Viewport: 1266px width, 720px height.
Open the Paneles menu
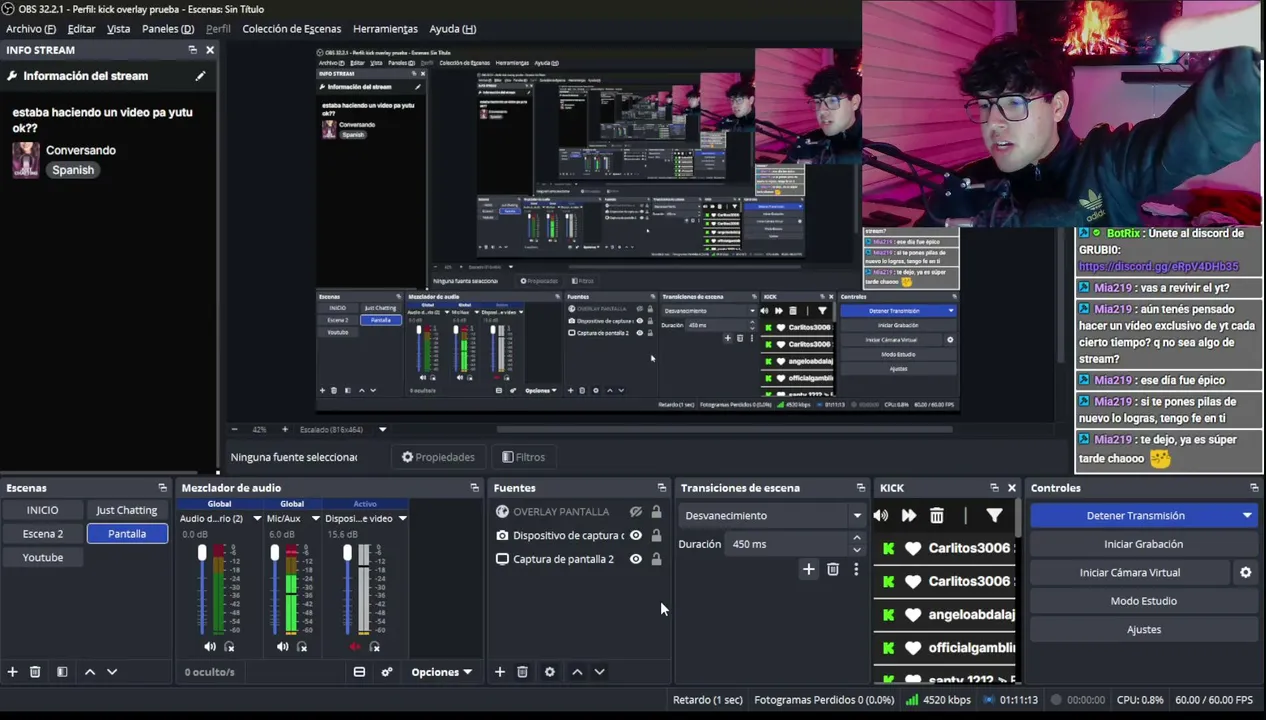[x=168, y=29]
